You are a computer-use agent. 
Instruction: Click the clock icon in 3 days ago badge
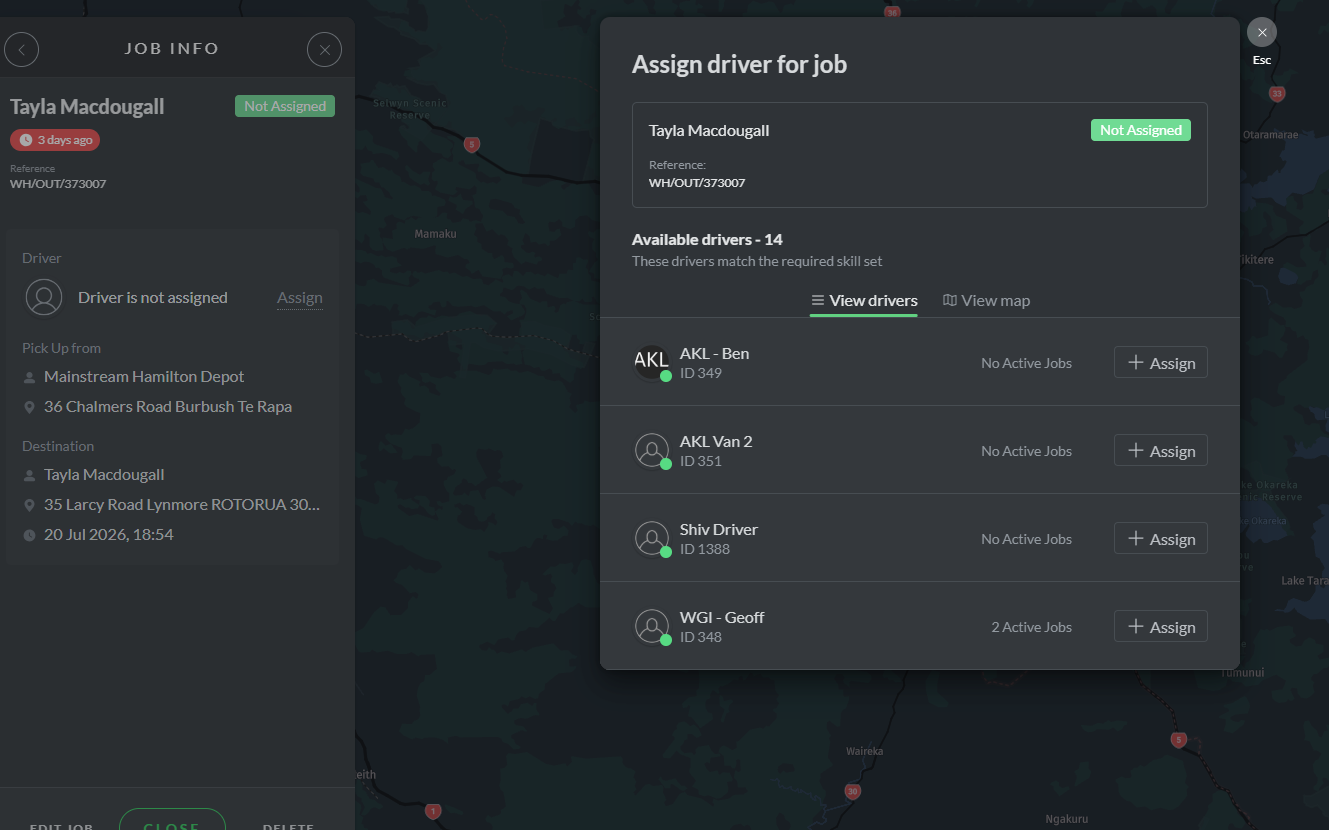coord(26,140)
